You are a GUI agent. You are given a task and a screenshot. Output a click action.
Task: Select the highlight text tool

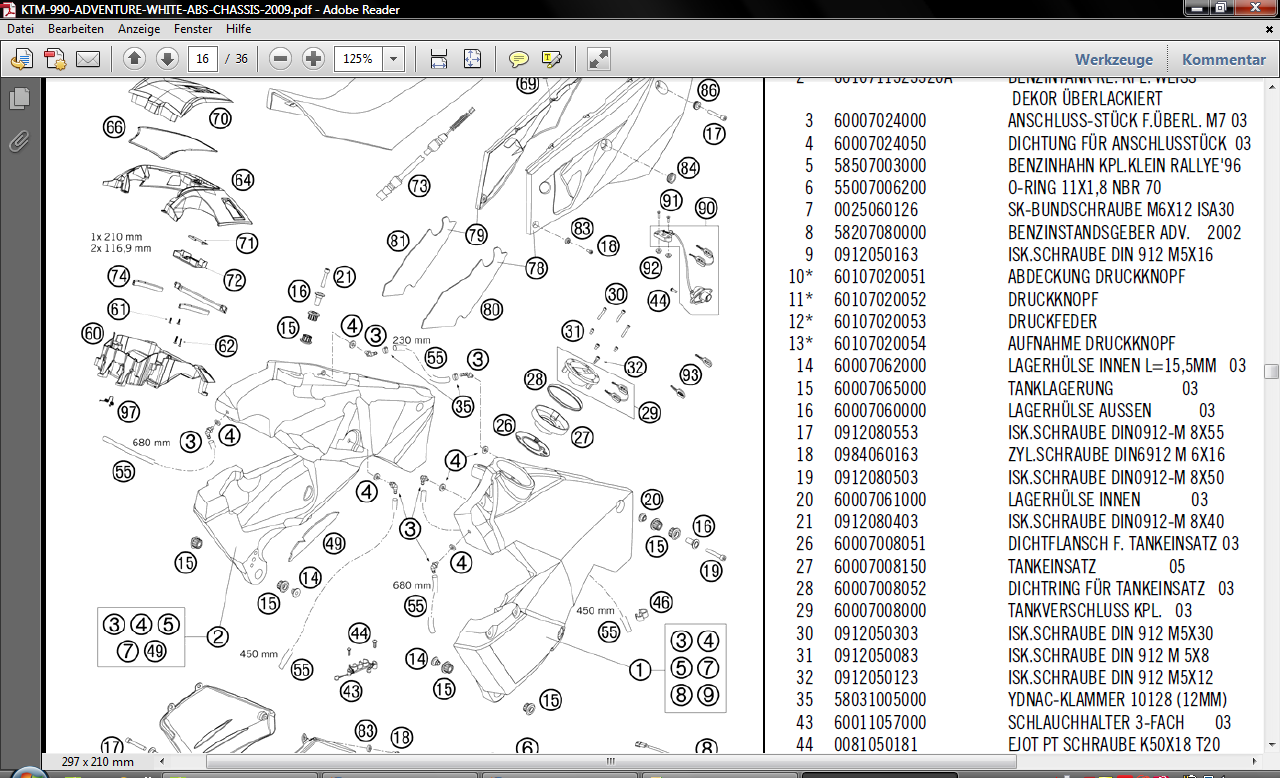coord(552,59)
